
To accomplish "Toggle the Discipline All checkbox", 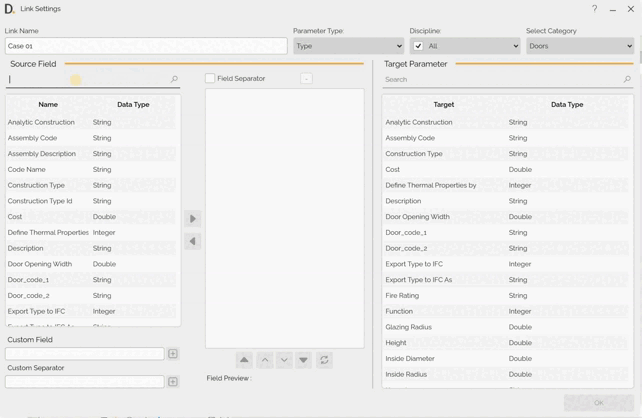I will (418, 46).
